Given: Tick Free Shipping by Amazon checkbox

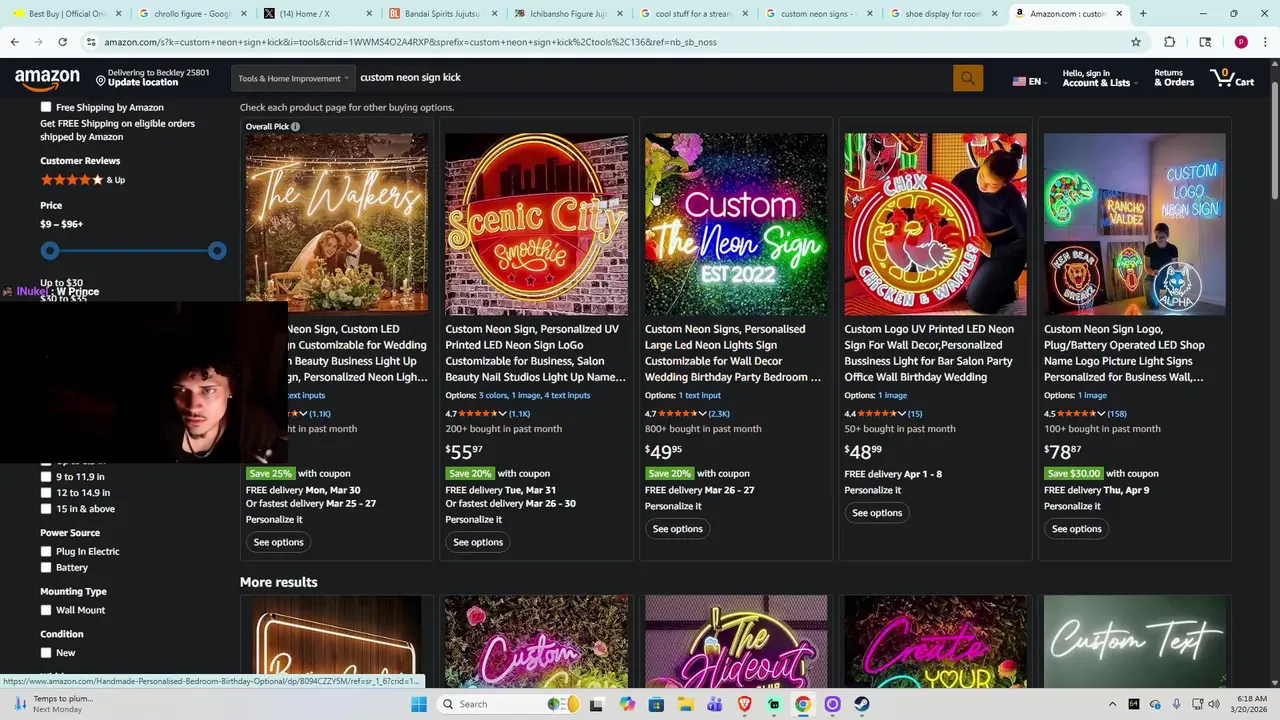Looking at the screenshot, I should coord(46,107).
